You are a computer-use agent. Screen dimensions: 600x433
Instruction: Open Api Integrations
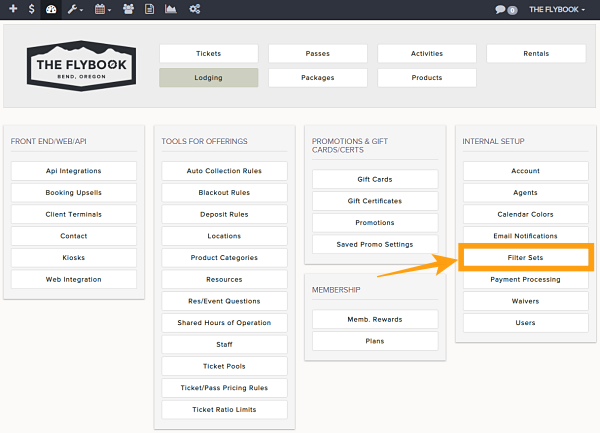74,171
